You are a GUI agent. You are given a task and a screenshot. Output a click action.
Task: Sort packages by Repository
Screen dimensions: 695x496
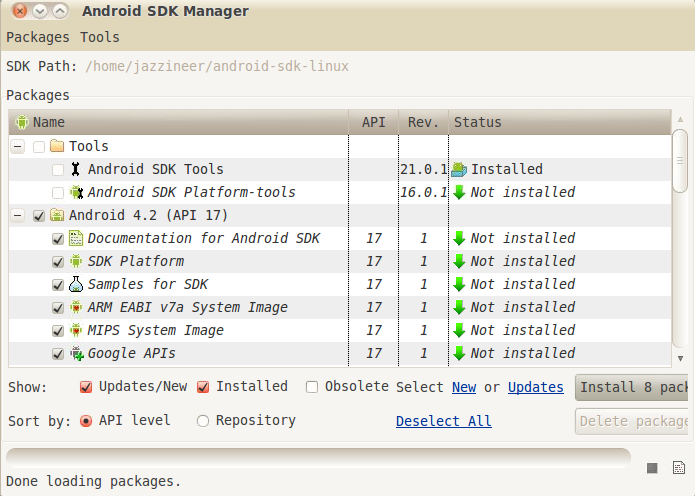(203, 421)
